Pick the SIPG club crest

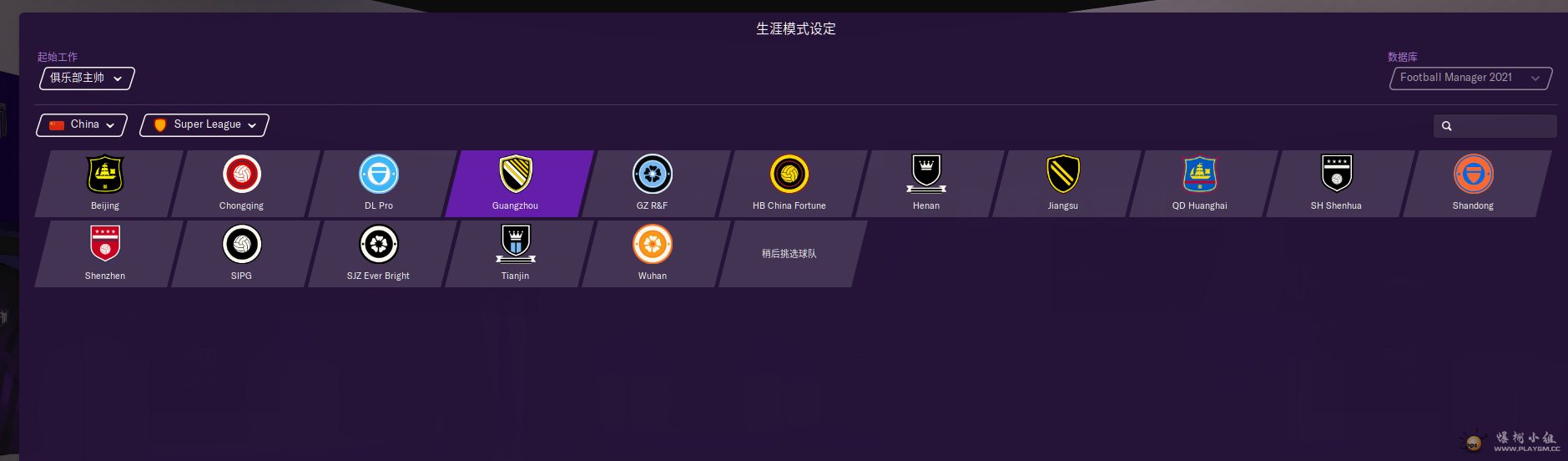[x=242, y=244]
